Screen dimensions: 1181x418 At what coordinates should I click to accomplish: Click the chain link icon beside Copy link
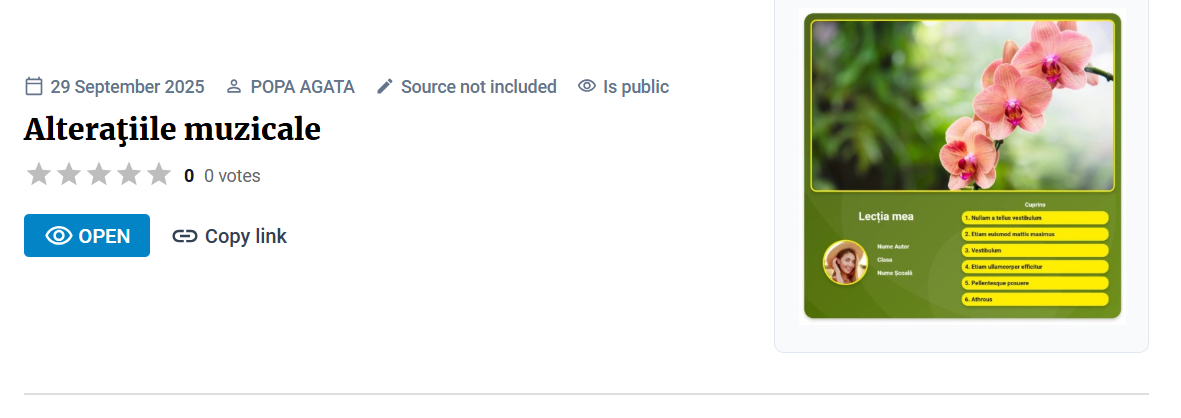click(184, 236)
